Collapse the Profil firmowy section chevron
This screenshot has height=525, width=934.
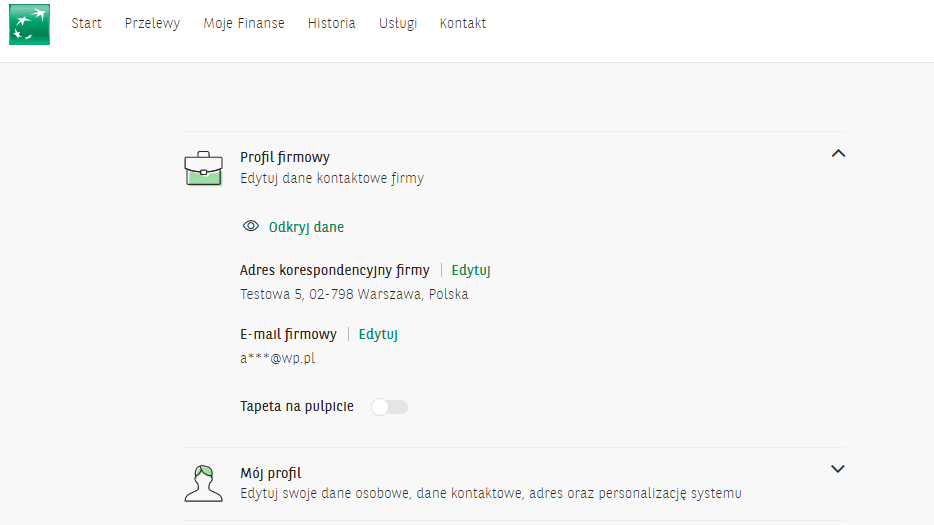point(838,154)
